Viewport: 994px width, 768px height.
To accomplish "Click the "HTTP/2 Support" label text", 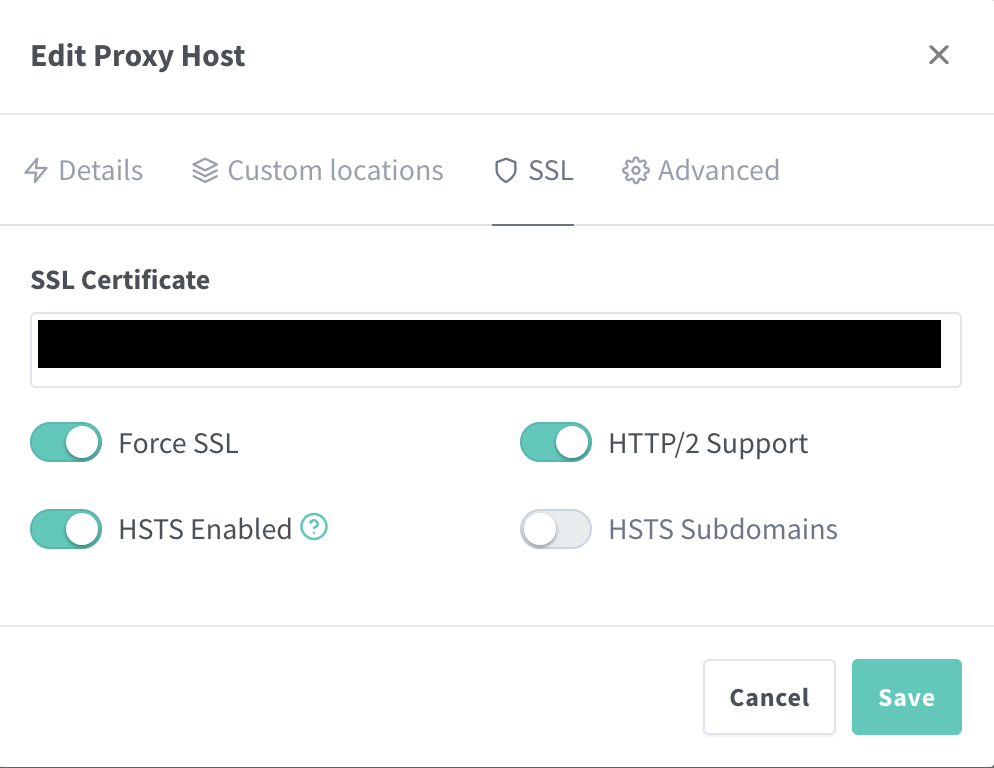I will pyautogui.click(x=708, y=443).
